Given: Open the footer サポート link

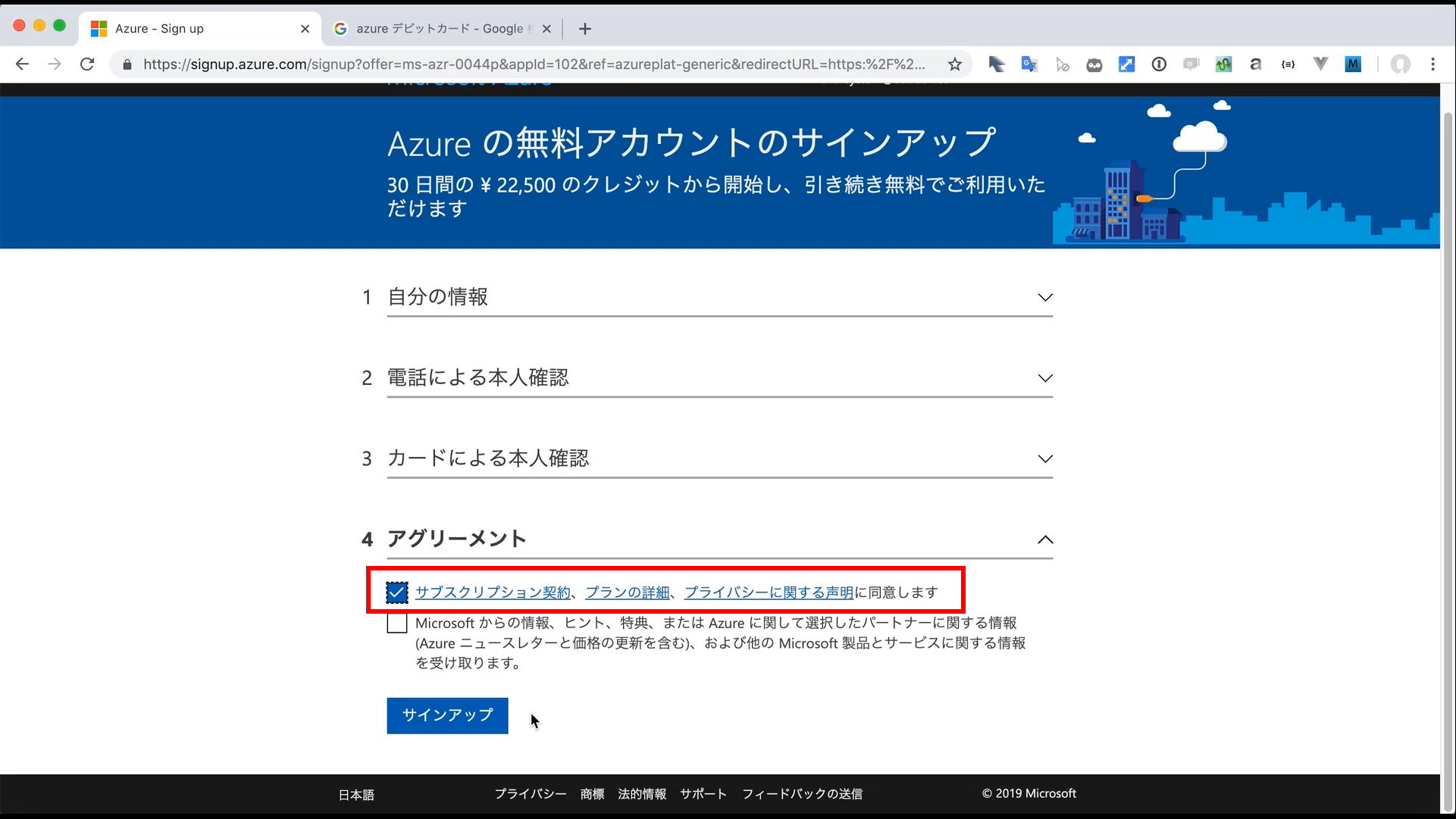Looking at the screenshot, I should 703,794.
